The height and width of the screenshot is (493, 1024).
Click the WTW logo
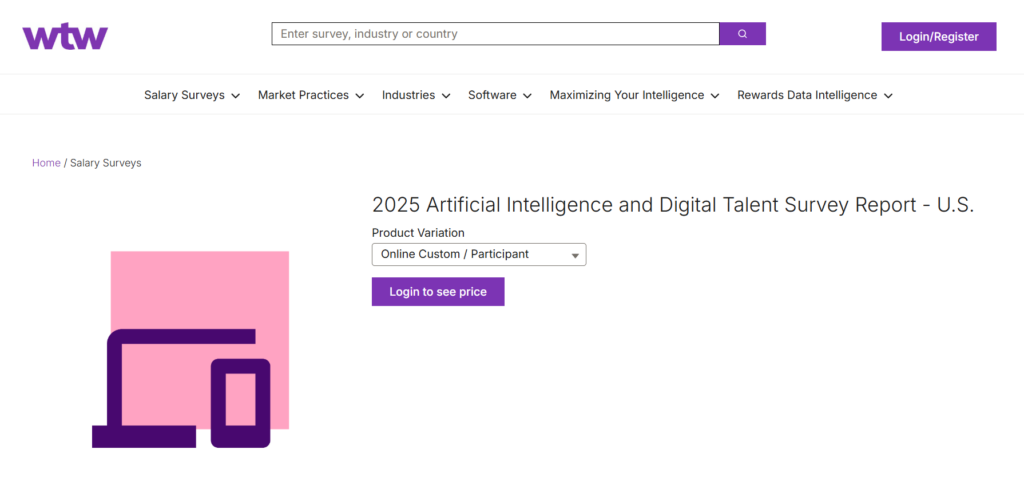(x=65, y=37)
